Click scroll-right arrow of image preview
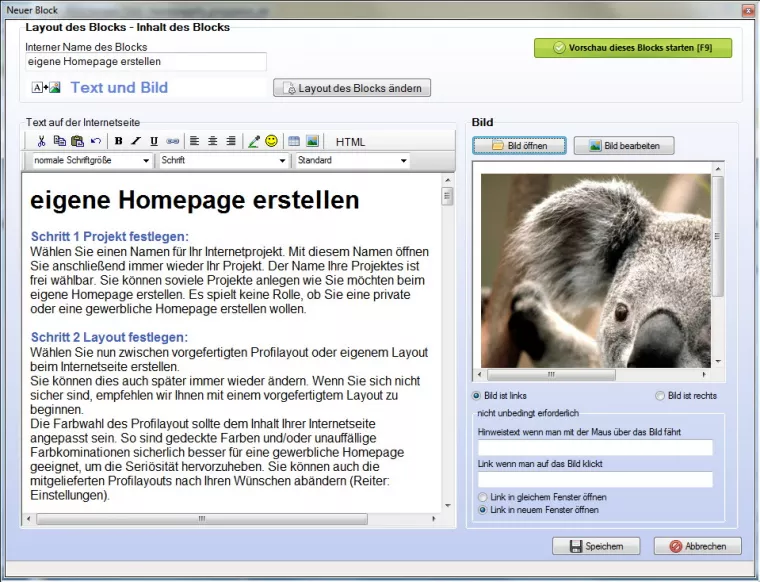Viewport: 760px width, 582px height. (x=704, y=375)
